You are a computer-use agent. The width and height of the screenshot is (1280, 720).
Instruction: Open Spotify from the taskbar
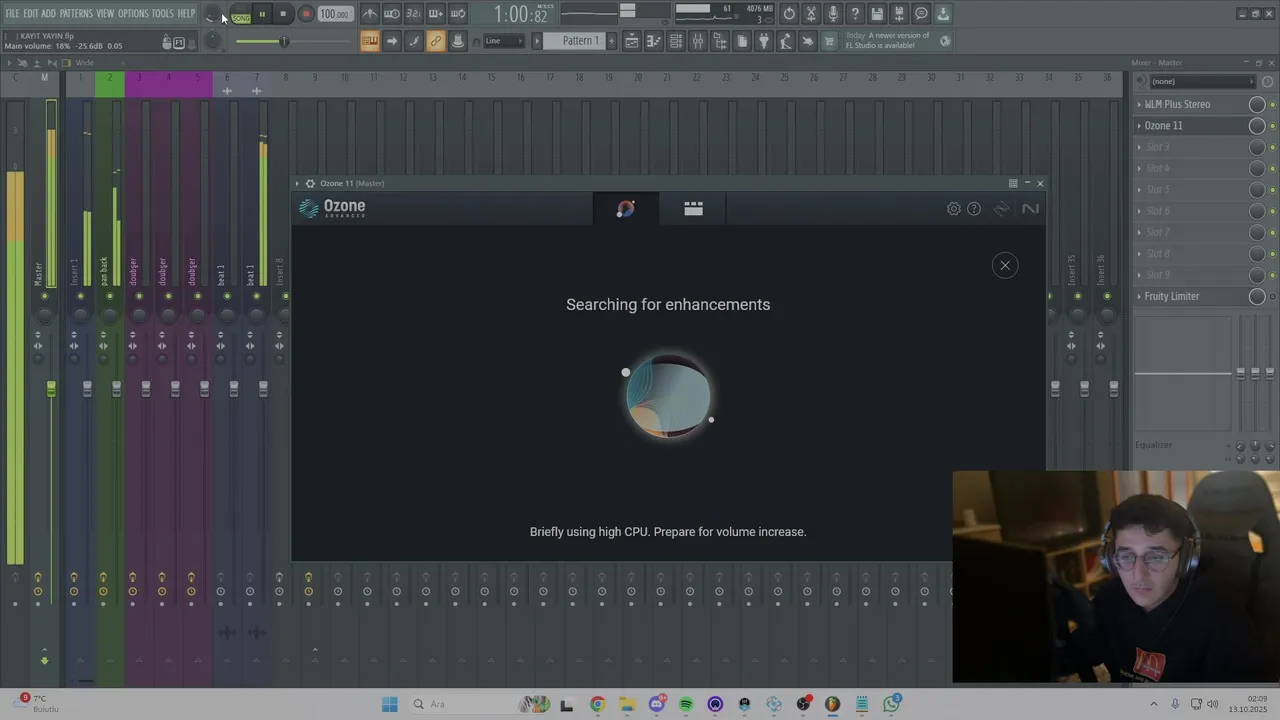[685, 704]
